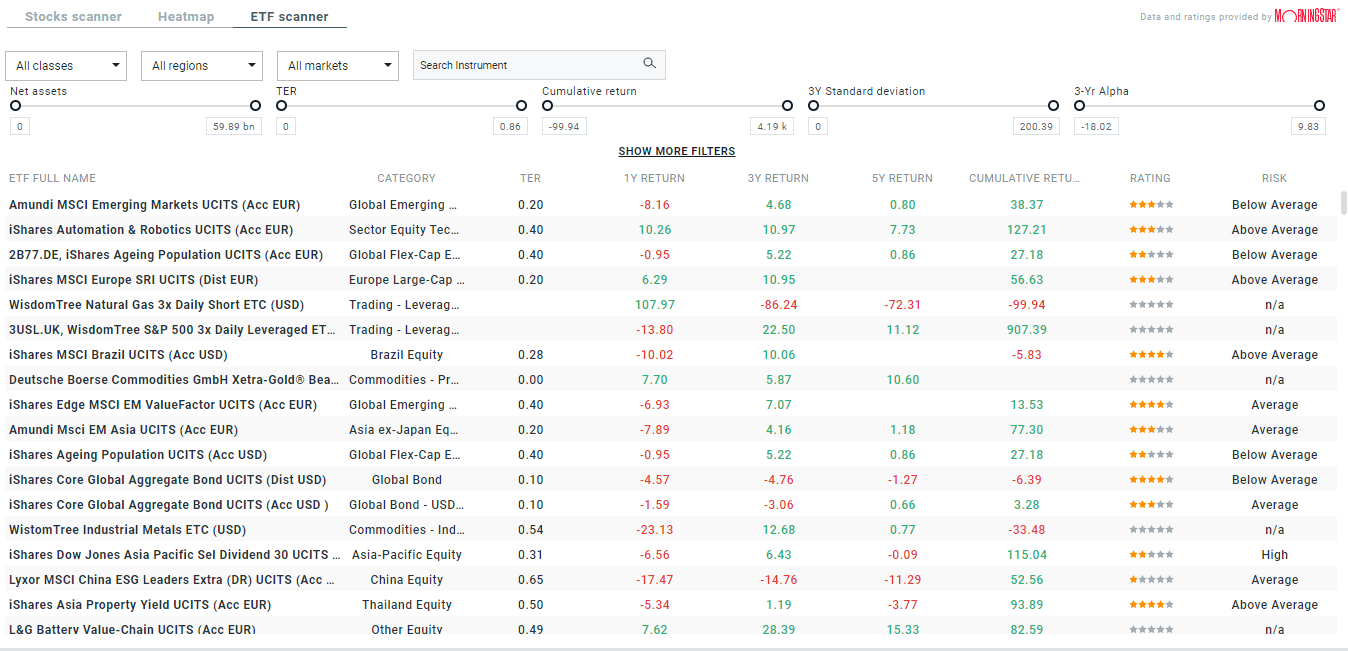
Task: Click the search magnifier icon
Action: click(x=650, y=63)
